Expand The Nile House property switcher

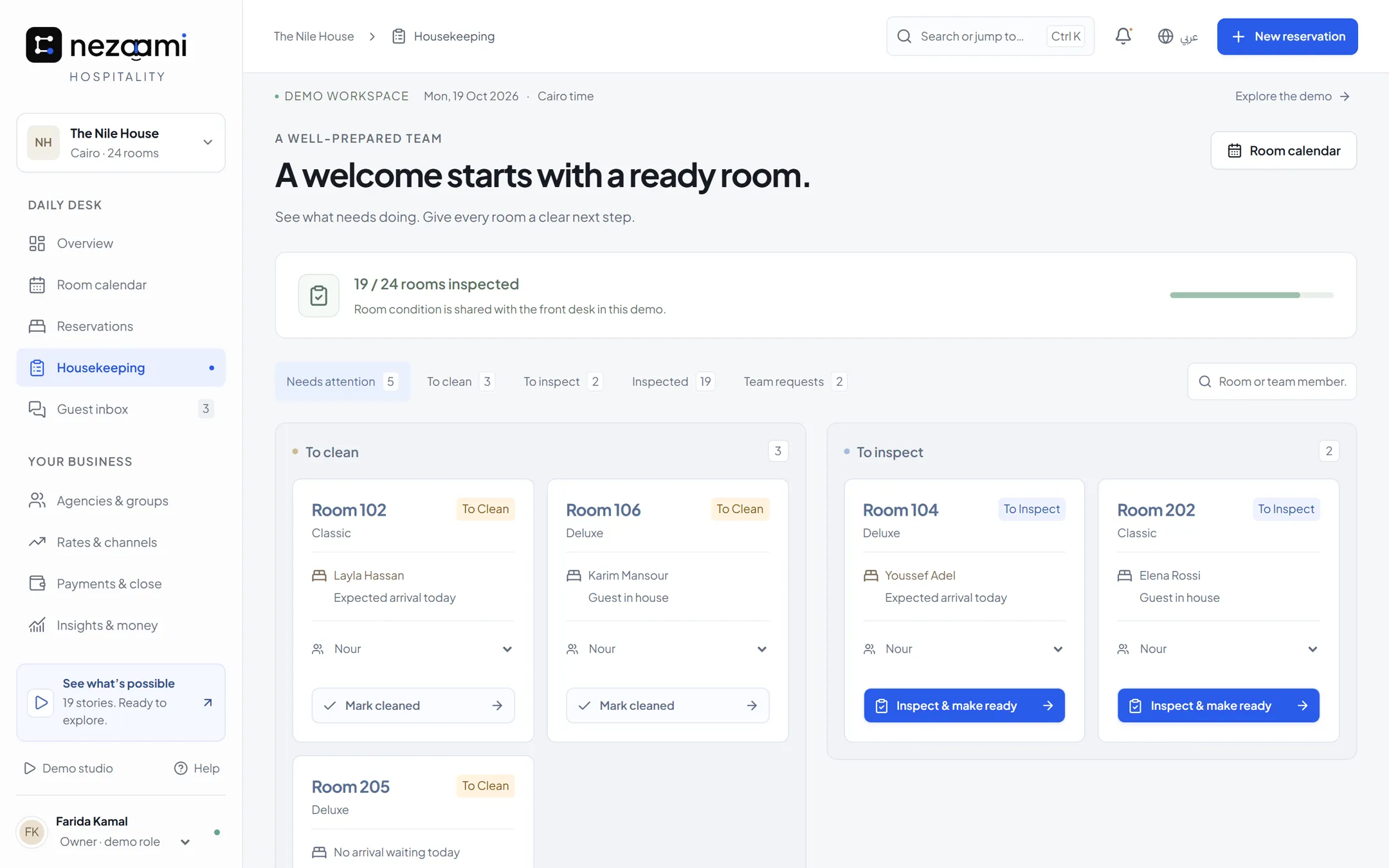point(121,143)
